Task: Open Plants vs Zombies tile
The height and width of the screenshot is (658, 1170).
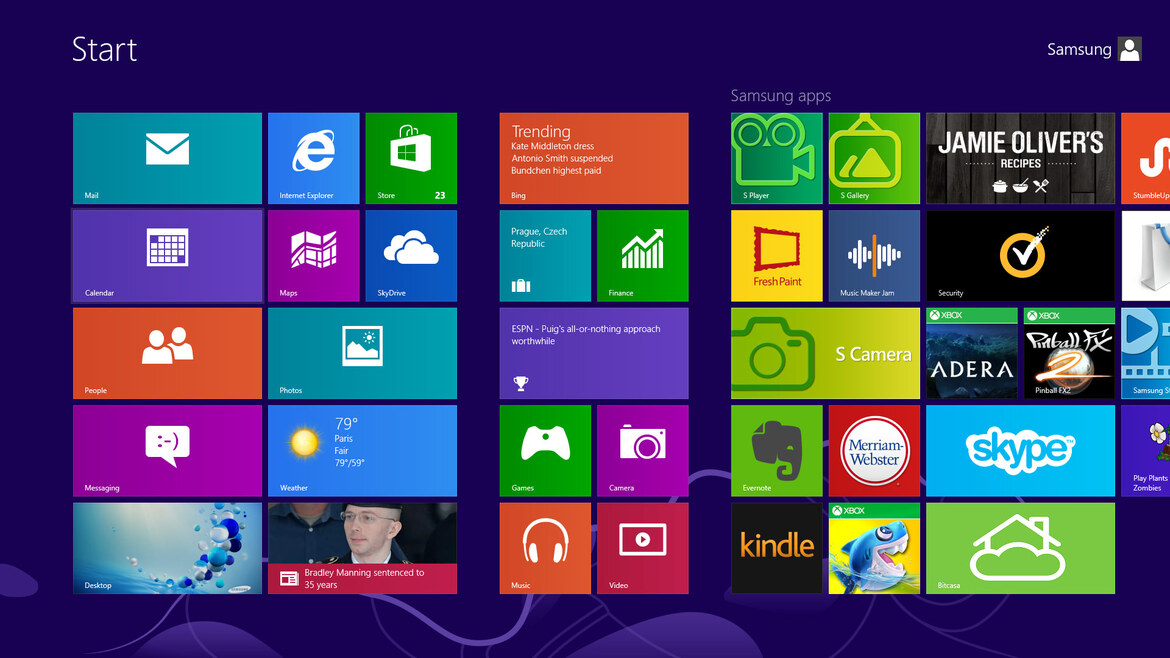Action: pyautogui.click(x=1145, y=451)
